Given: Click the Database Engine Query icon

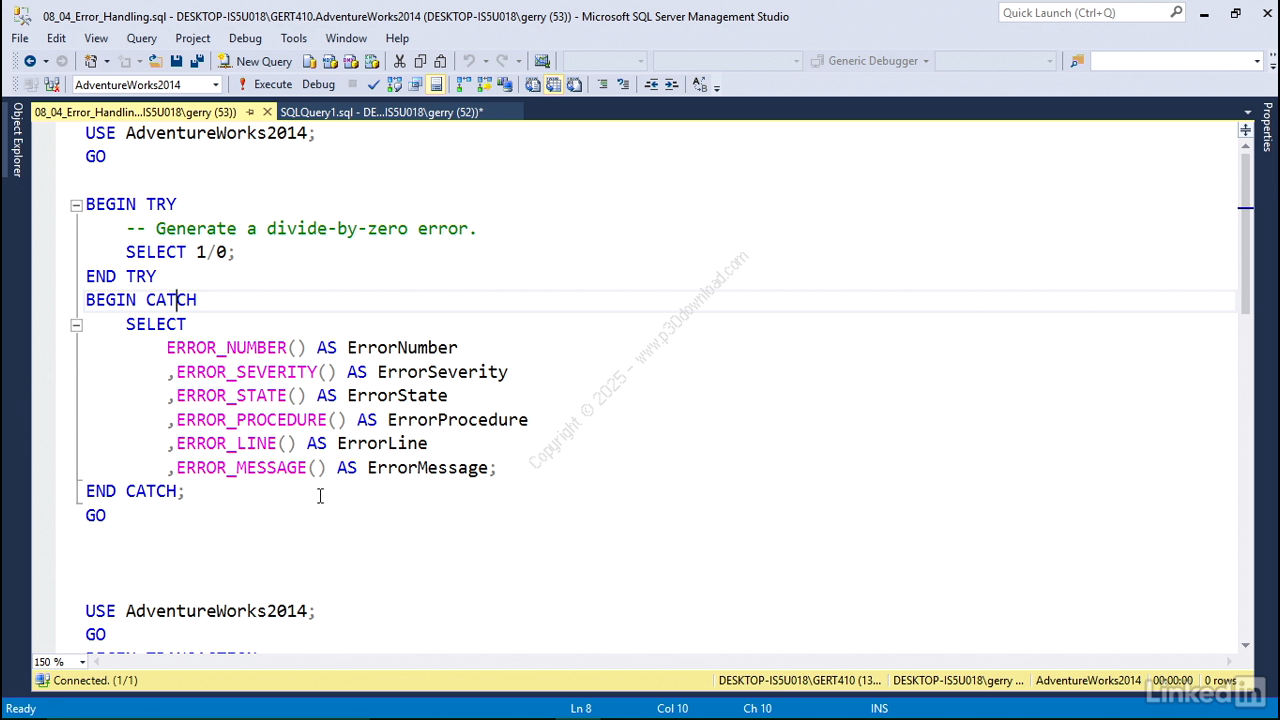Looking at the screenshot, I should pos(309,61).
